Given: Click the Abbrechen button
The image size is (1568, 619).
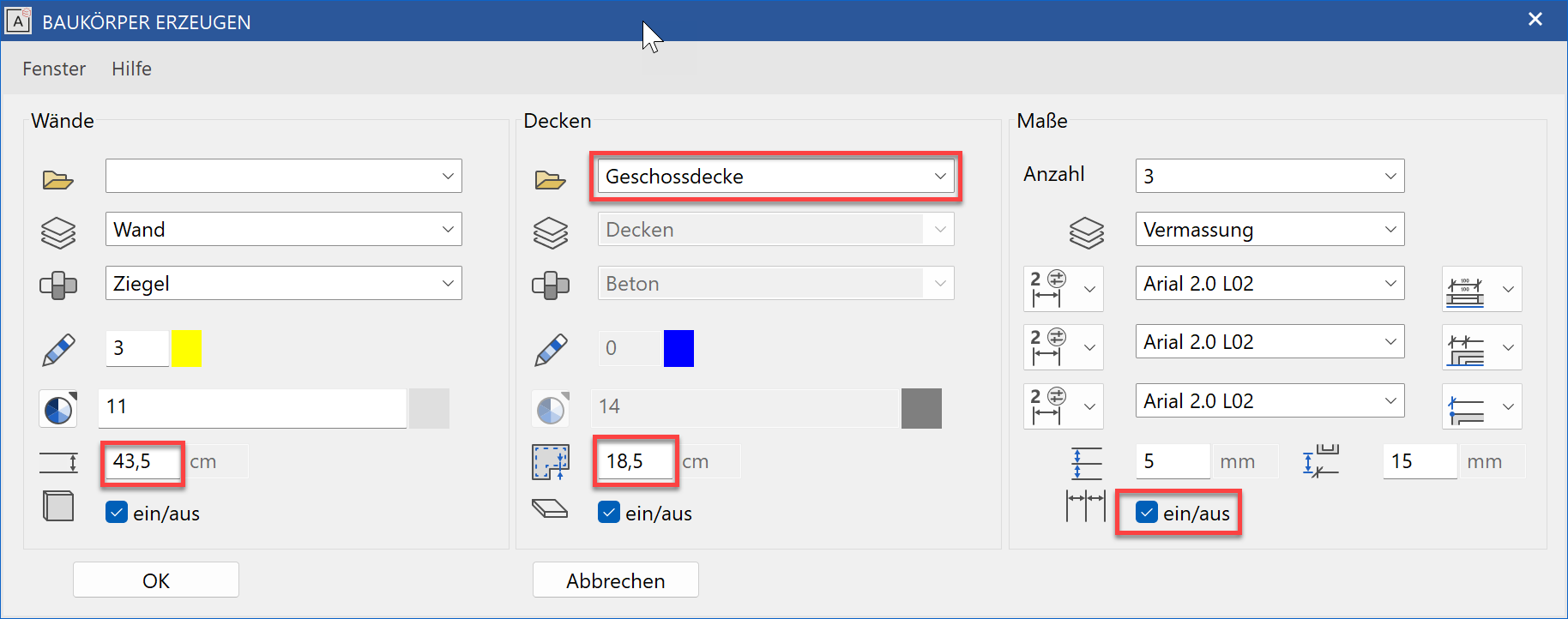Looking at the screenshot, I should point(616,580).
